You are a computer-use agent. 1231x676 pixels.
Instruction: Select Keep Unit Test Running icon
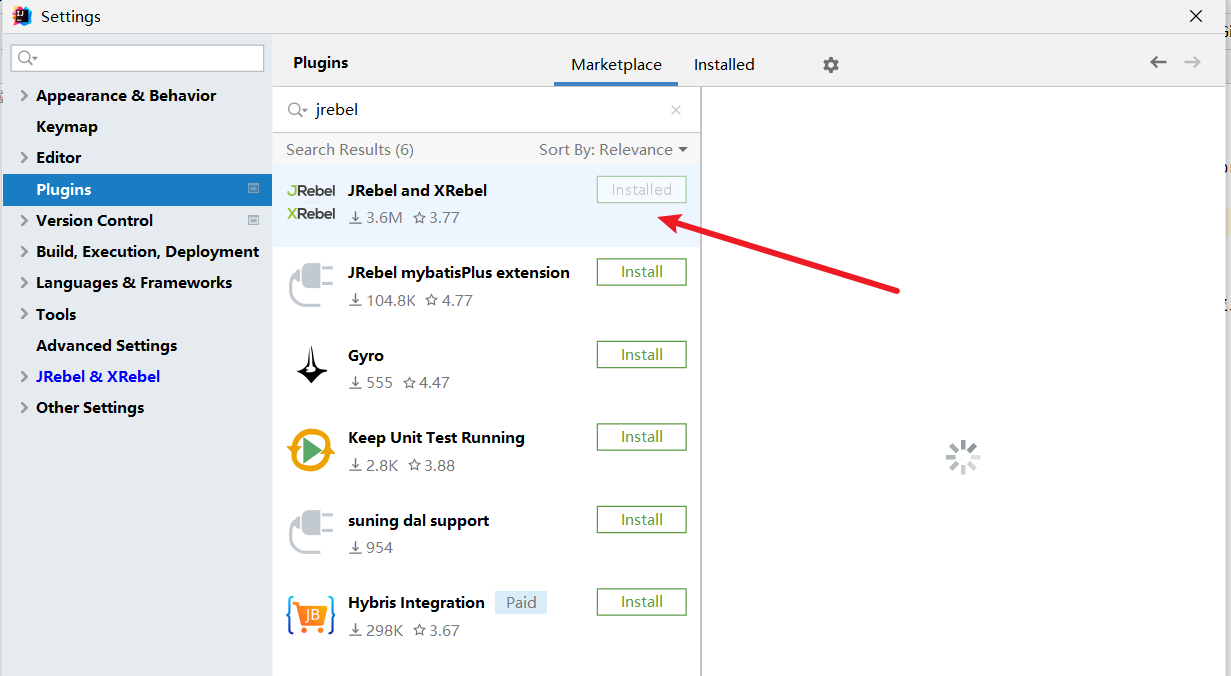point(310,450)
